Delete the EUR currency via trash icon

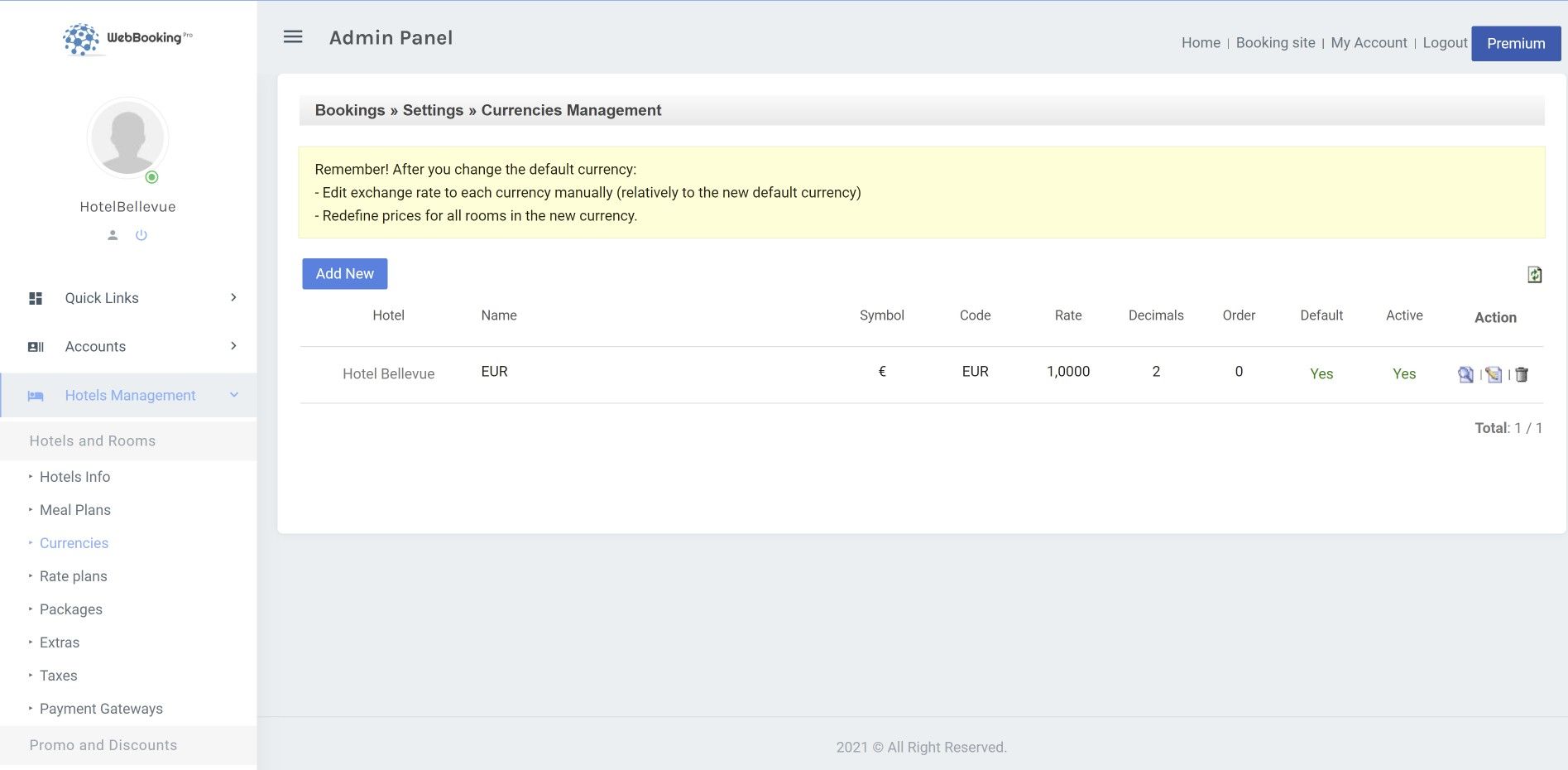click(1522, 374)
